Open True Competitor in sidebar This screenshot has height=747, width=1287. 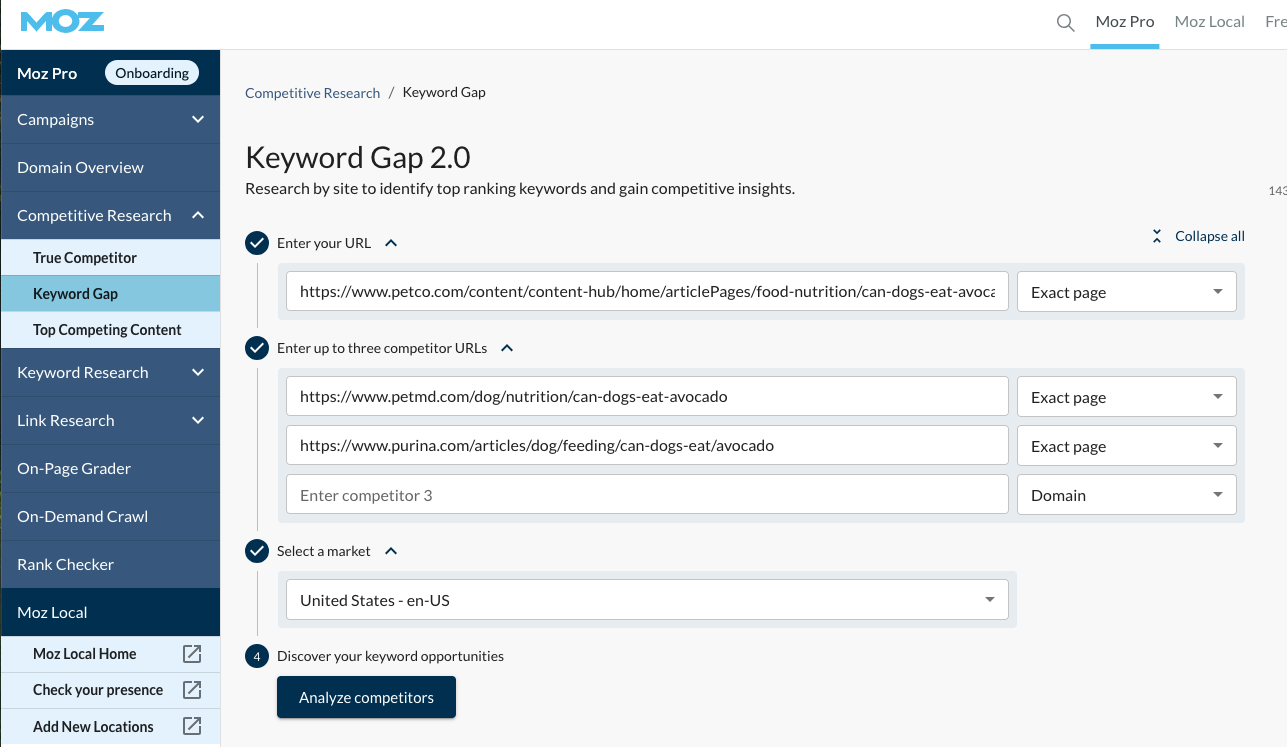point(85,258)
